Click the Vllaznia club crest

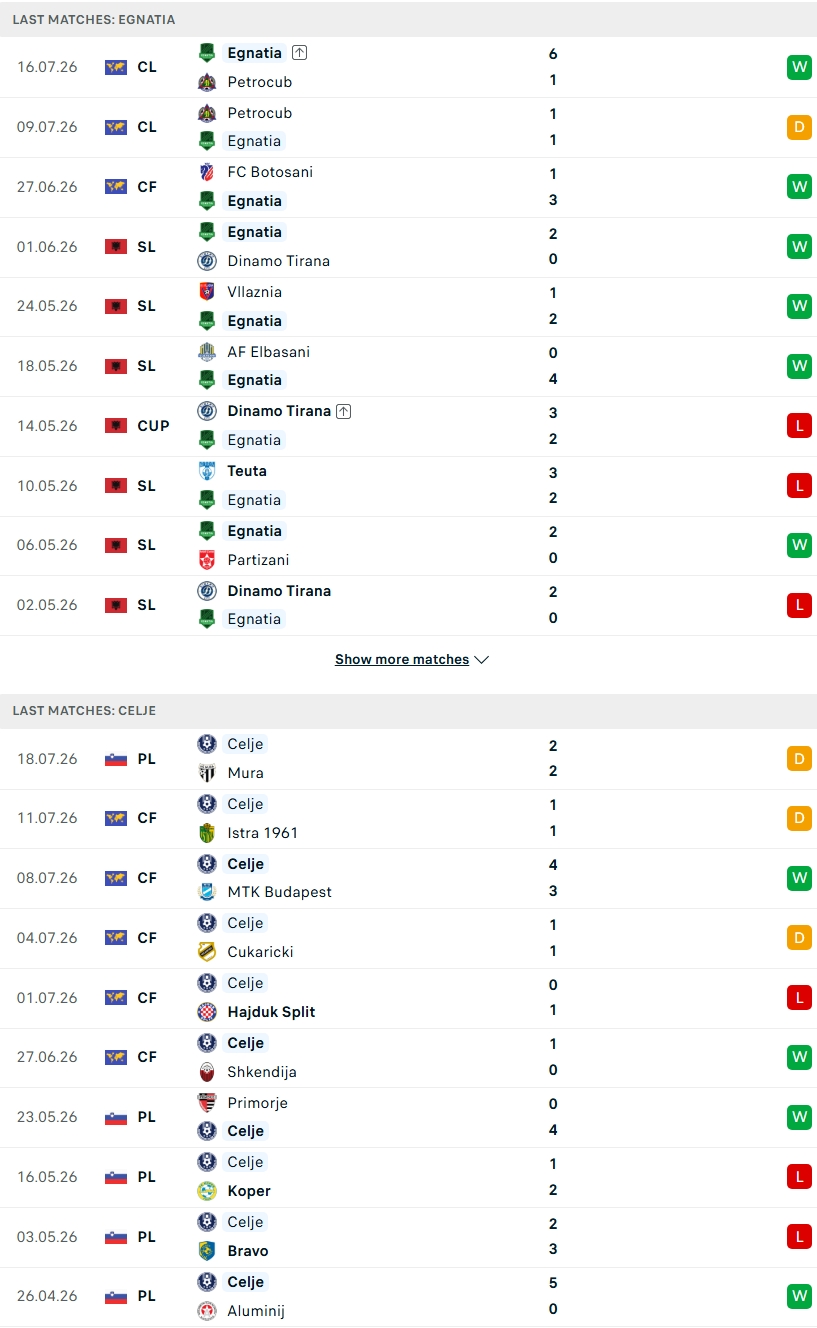click(207, 292)
